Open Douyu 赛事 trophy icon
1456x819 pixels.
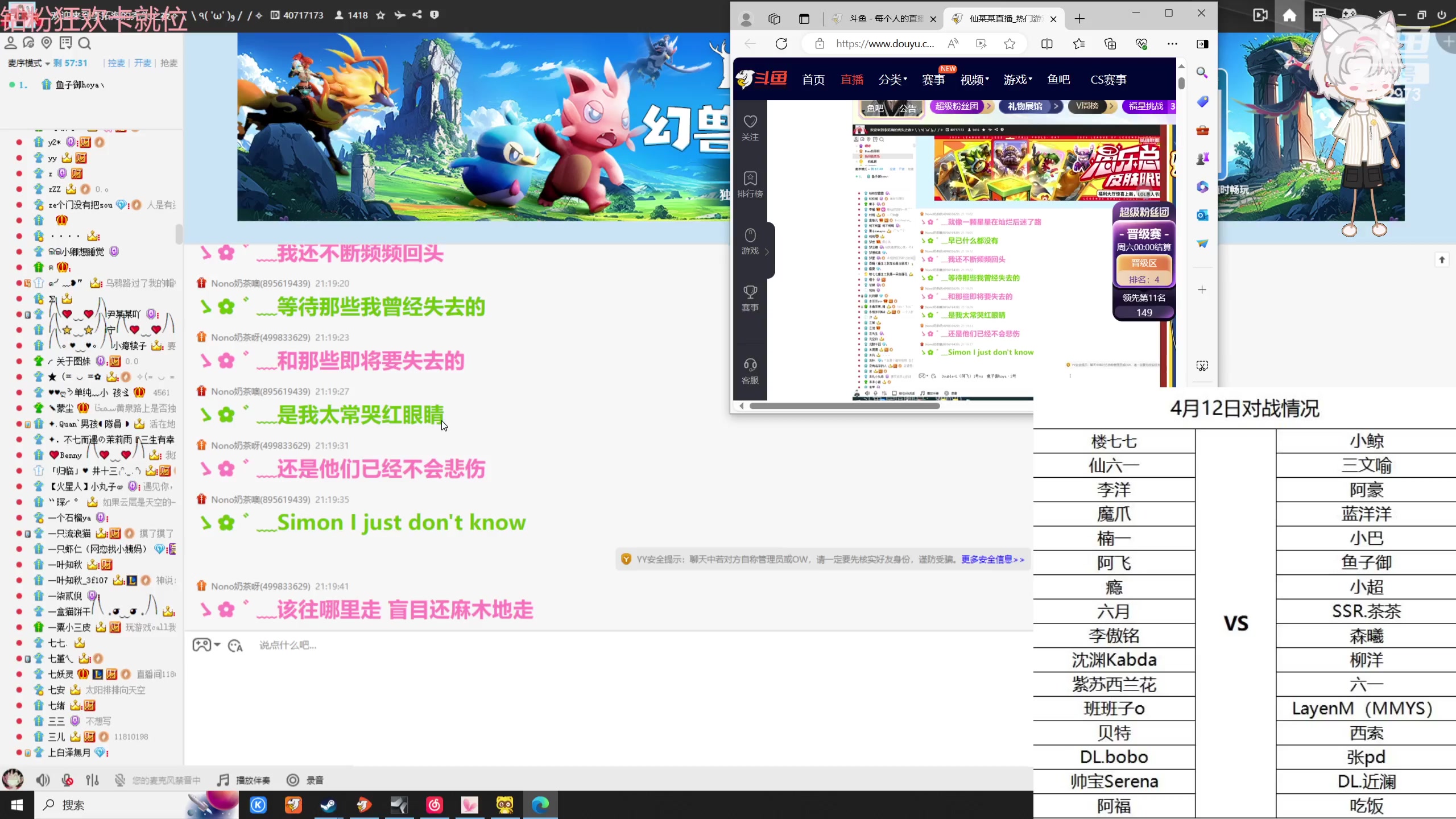coord(750,292)
